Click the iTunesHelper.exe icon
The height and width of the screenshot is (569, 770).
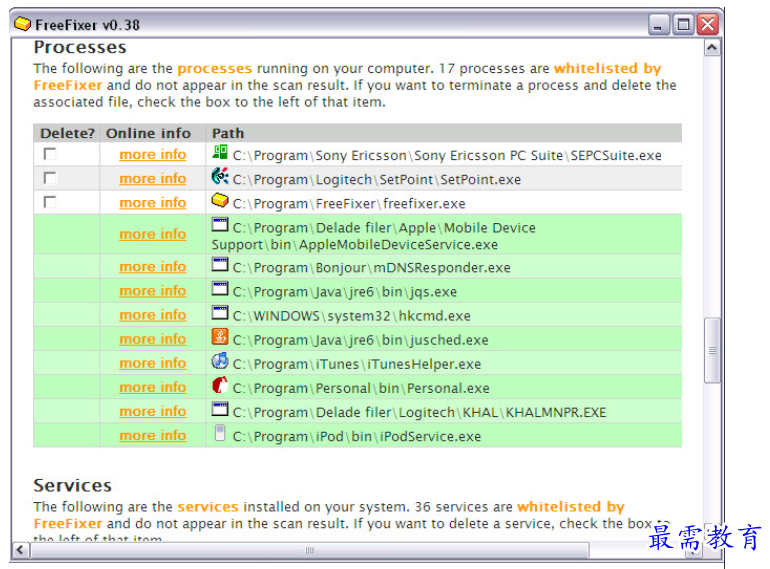(220, 361)
